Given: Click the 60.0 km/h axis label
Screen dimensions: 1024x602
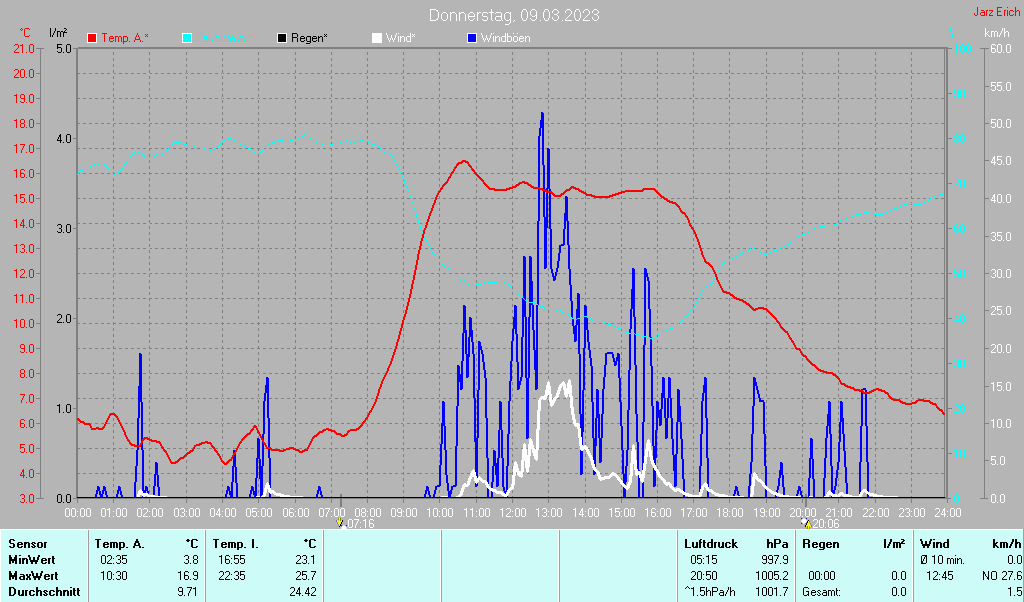Looking at the screenshot, I should pos(1000,49).
